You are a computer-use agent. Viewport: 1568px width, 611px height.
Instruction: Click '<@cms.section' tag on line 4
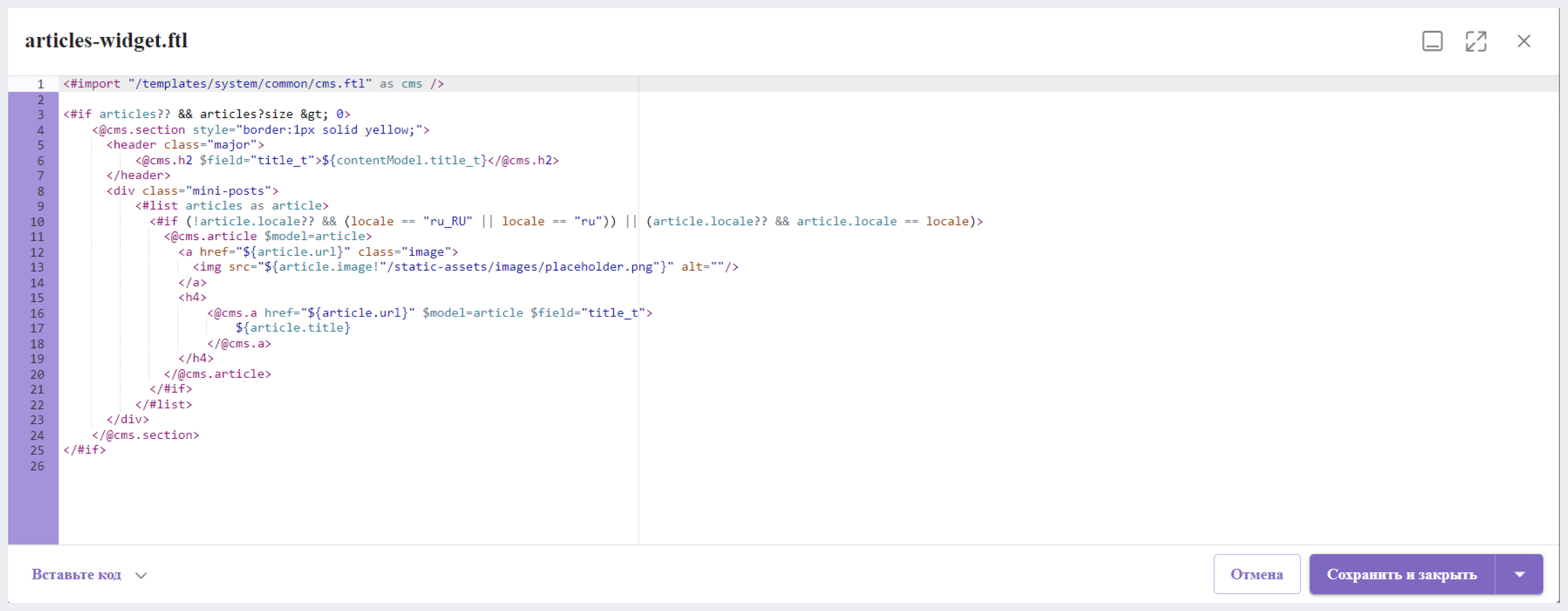(139, 130)
